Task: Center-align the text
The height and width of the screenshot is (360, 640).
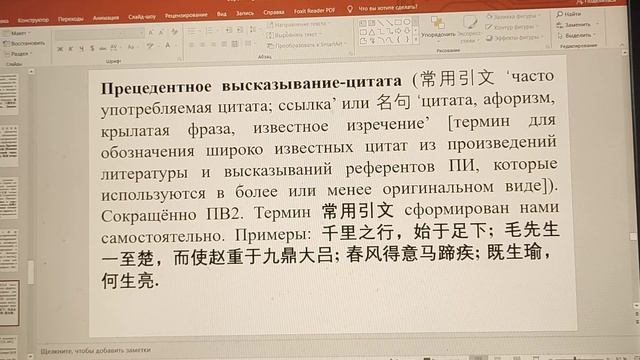Action: 202,44
